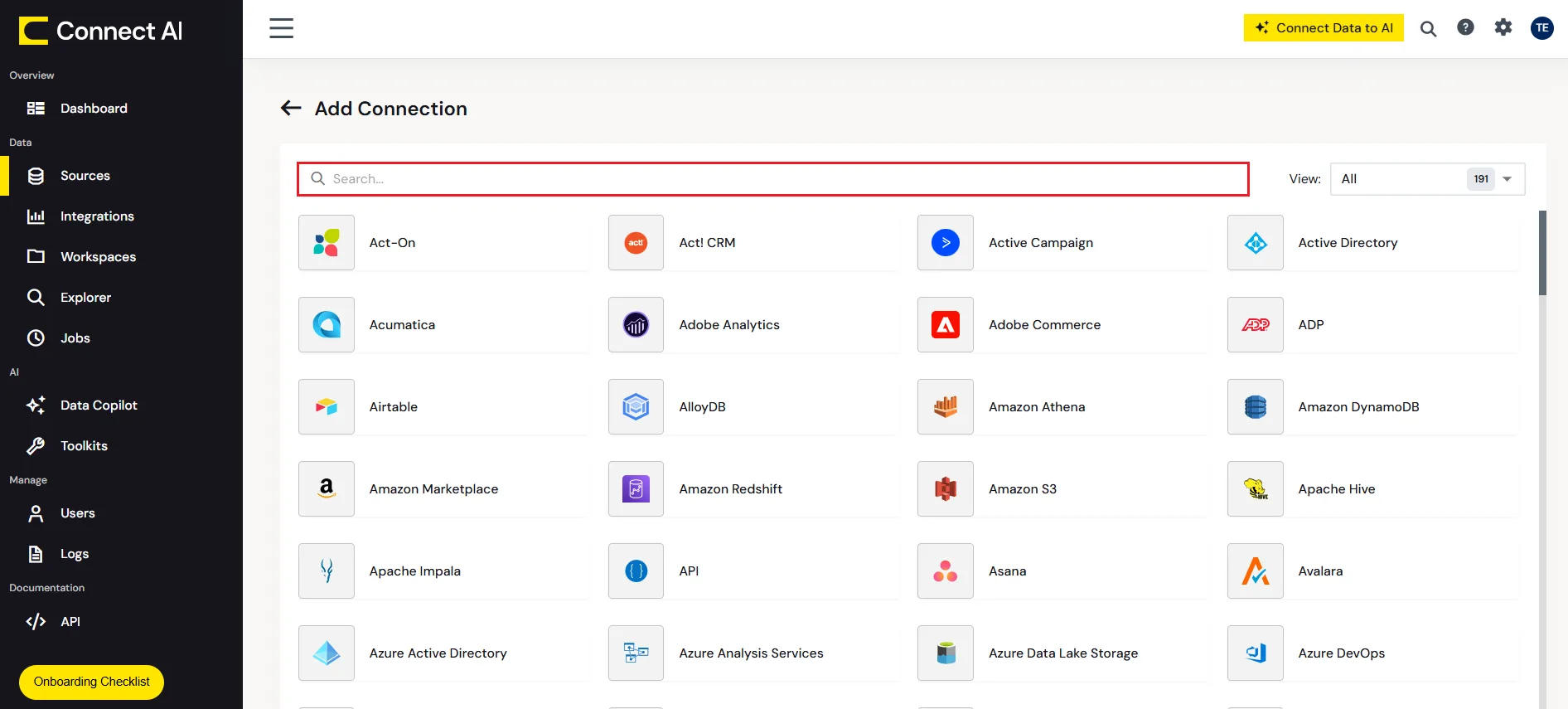This screenshot has height=709, width=1568.
Task: Select the Avalara connector icon
Action: [1256, 571]
